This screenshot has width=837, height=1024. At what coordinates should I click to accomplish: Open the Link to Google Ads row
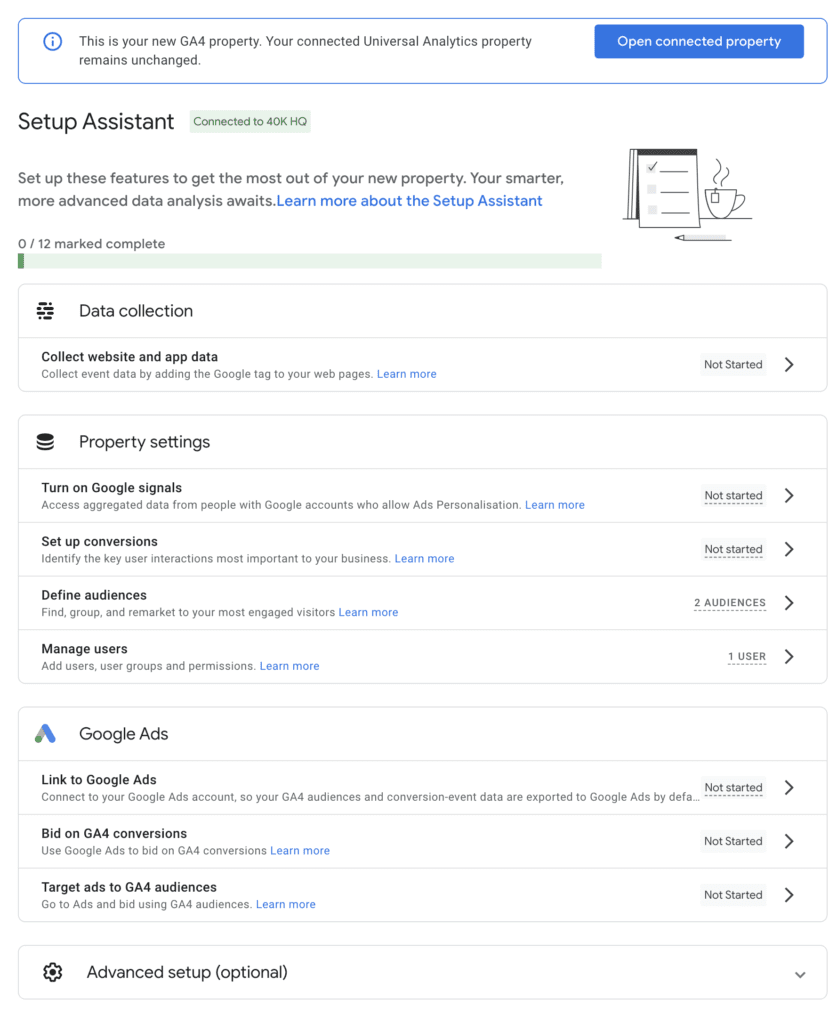[x=789, y=788]
